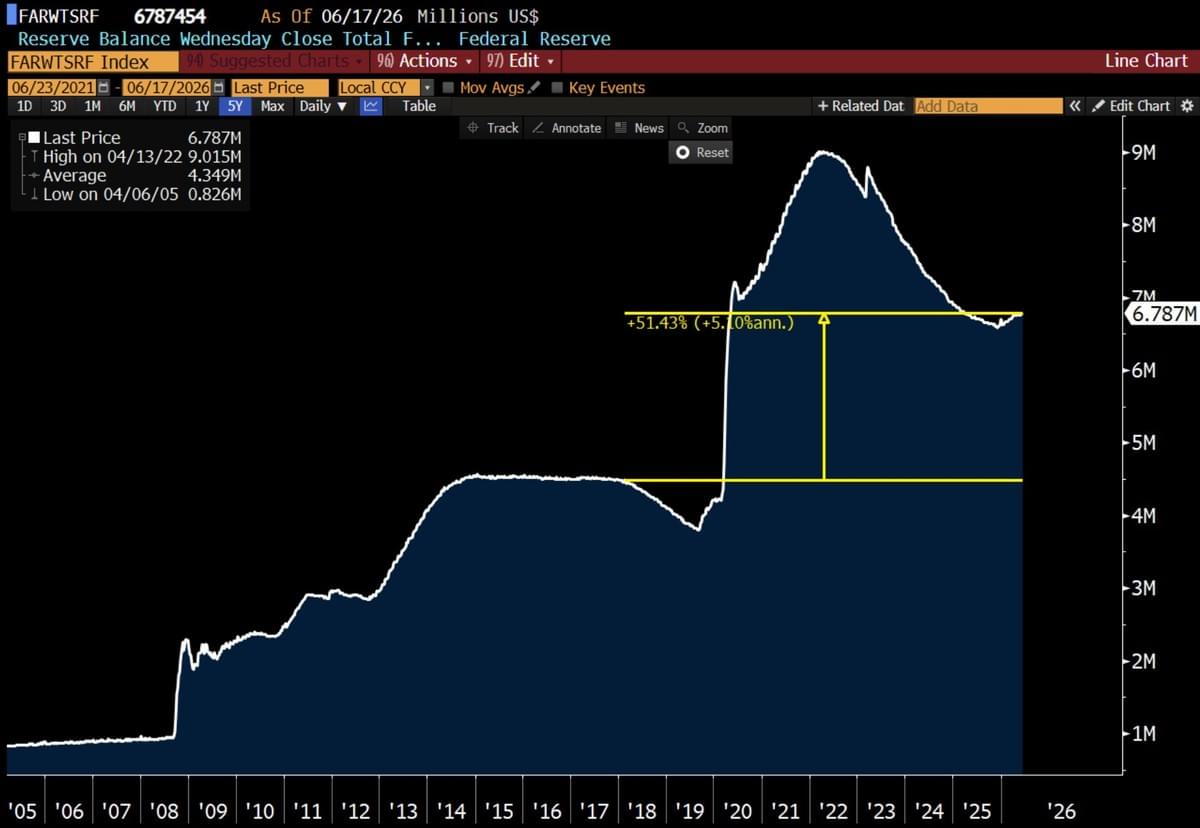Collapse the legend tree expander
This screenshot has width=1200, height=828.
[22, 138]
